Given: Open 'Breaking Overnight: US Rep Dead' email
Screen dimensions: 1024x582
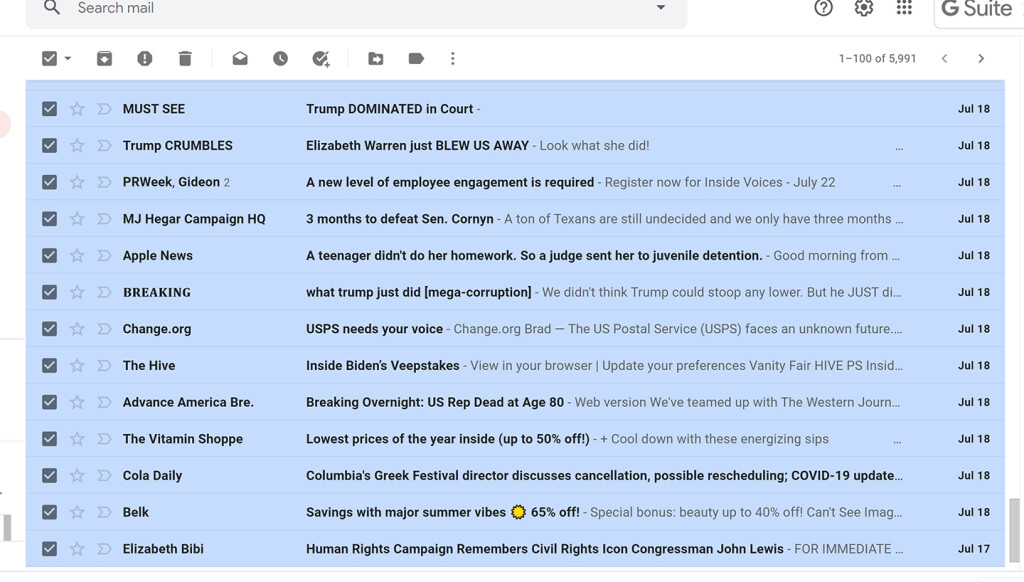Looking at the screenshot, I should click(x=435, y=402).
